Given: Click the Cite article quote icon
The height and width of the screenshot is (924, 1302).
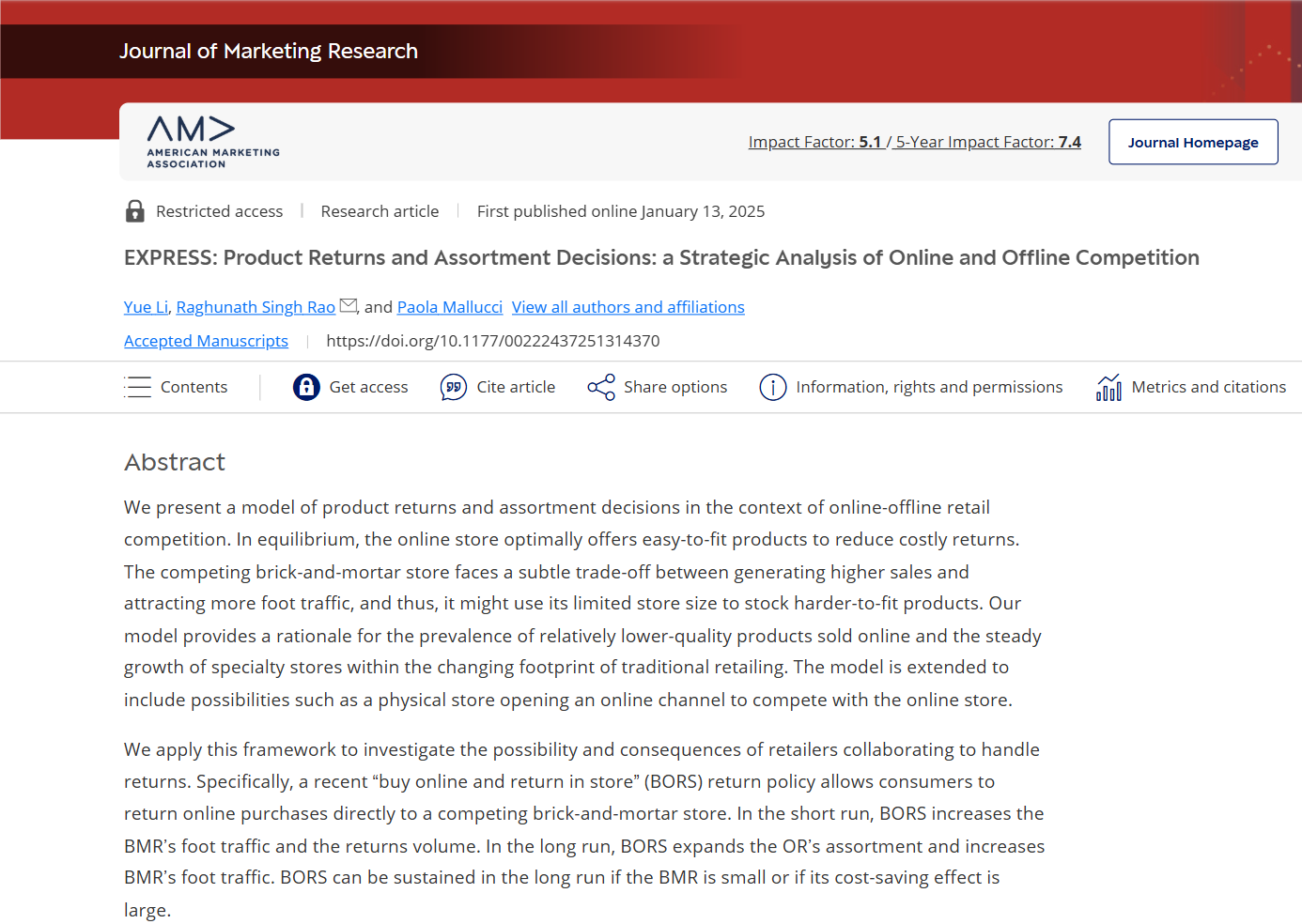Looking at the screenshot, I should [x=454, y=387].
